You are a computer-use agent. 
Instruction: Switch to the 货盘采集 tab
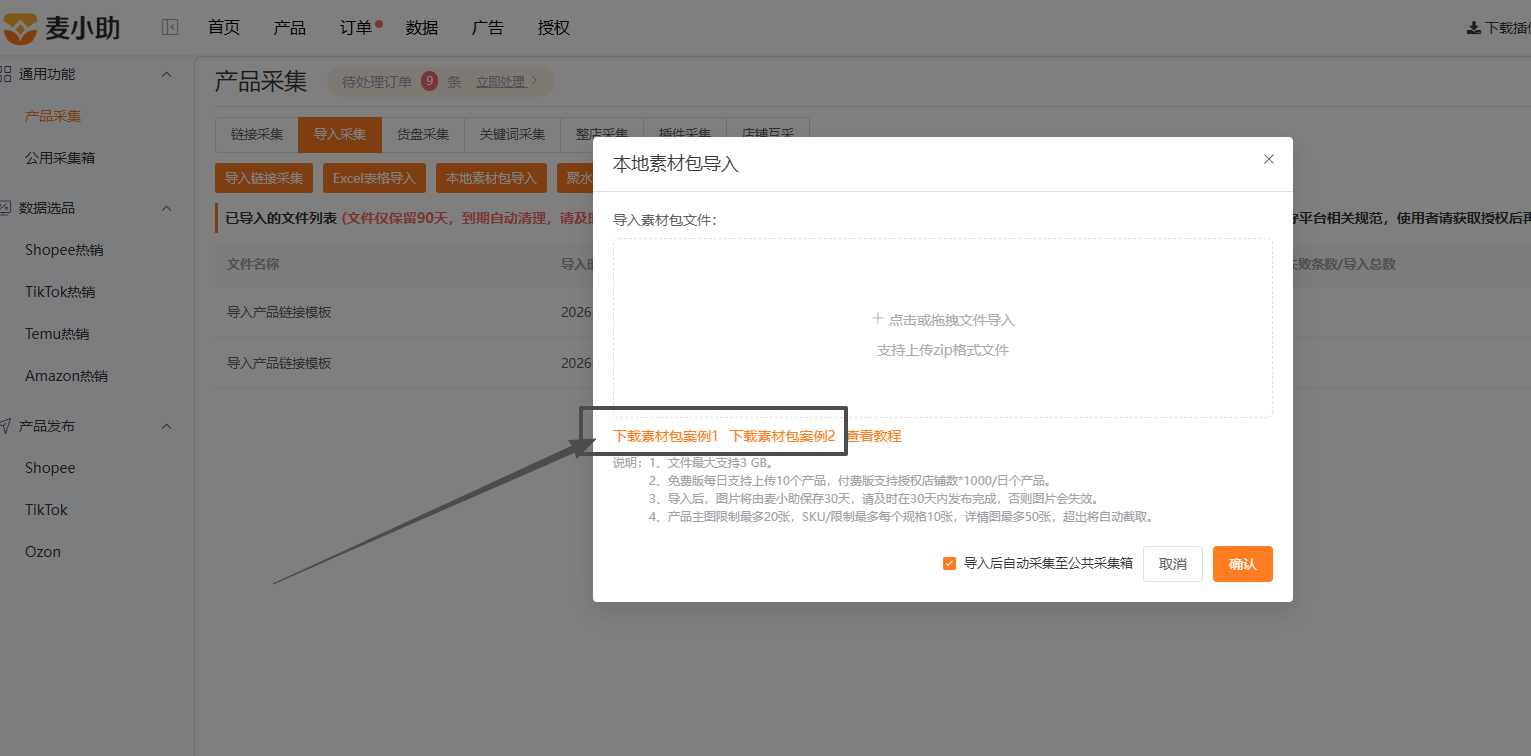pos(423,135)
